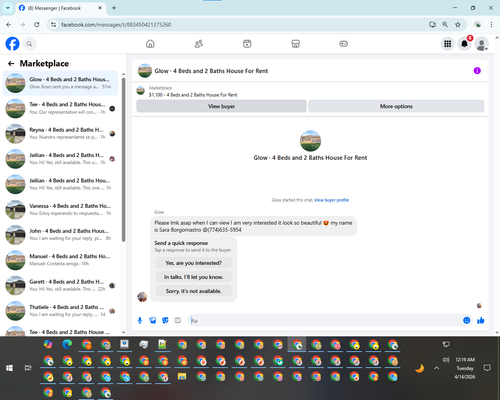Click the chat list scroll-down arrow
The width and height of the screenshot is (500, 400).
click(x=124, y=332)
